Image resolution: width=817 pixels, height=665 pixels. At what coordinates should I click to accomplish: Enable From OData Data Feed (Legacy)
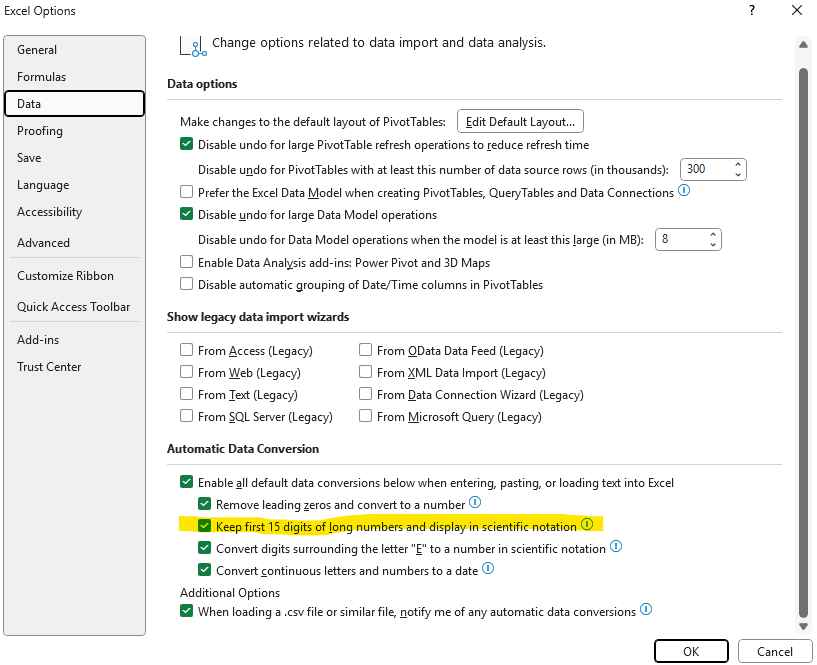click(x=365, y=350)
